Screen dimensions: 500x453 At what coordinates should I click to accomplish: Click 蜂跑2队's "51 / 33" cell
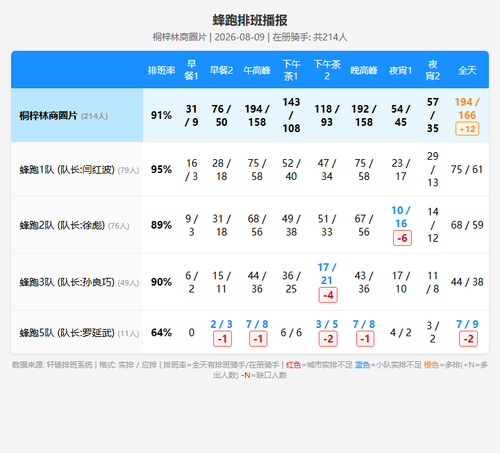pos(327,225)
